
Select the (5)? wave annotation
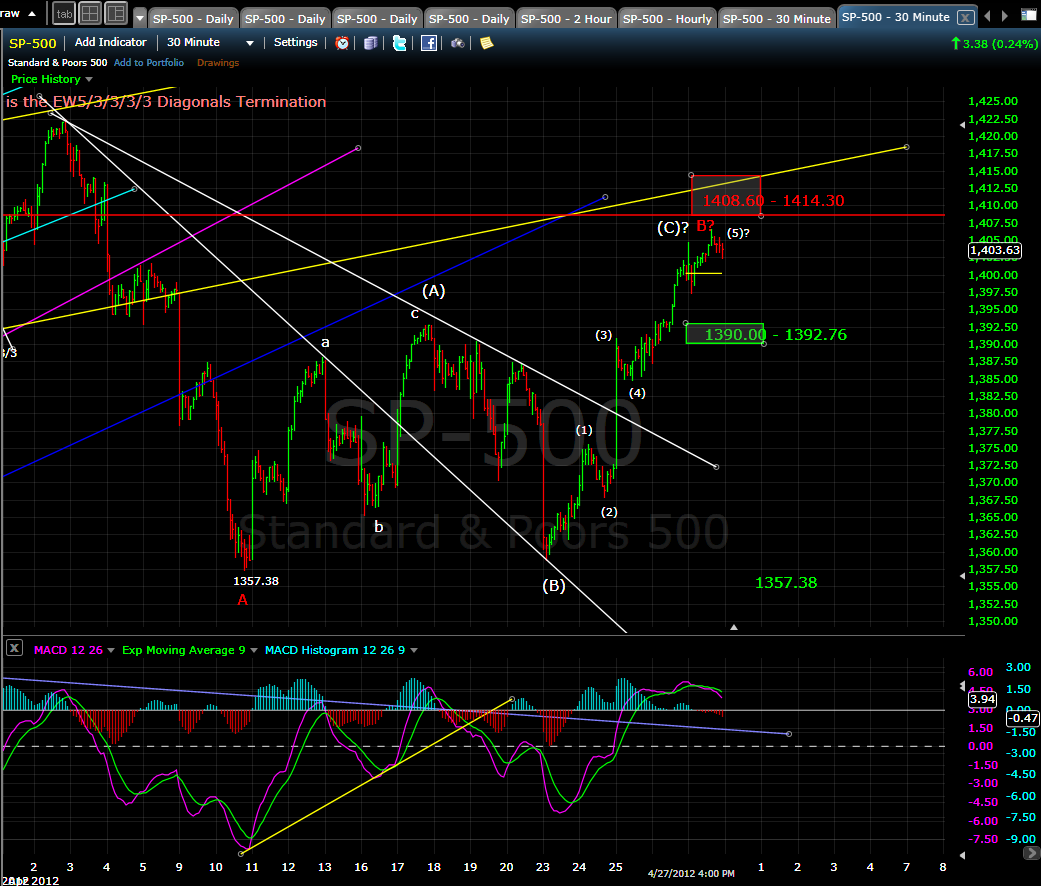[x=738, y=233]
